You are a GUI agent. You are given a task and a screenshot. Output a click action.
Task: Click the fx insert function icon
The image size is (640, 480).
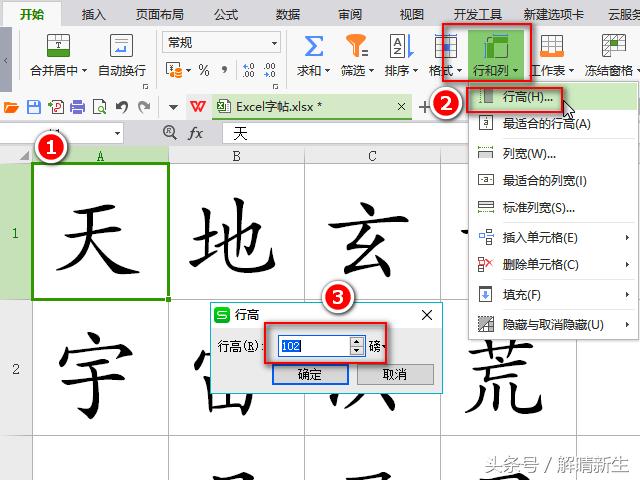click(195, 133)
